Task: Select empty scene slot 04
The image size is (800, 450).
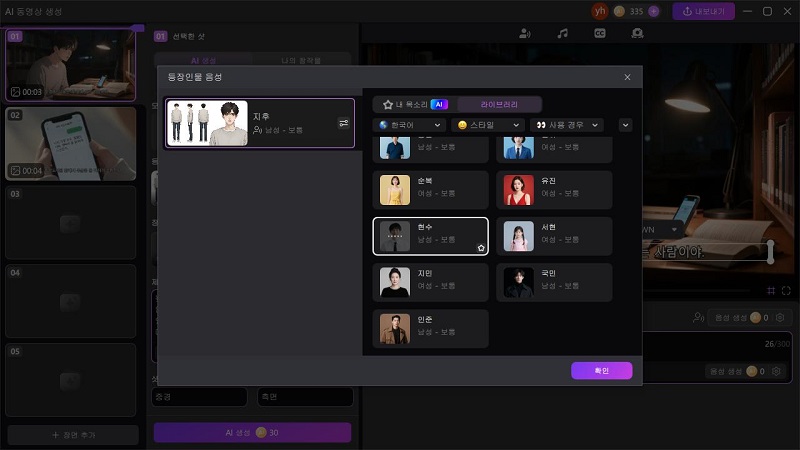Action: coord(70,301)
